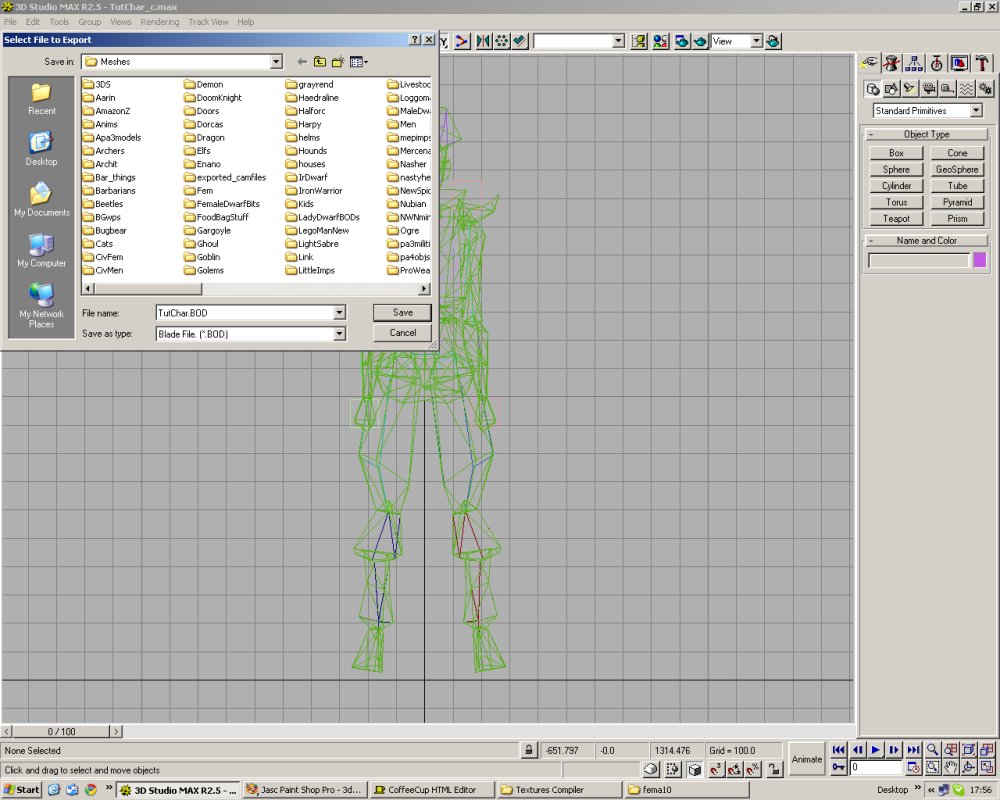Toggle Key Mode key icon
The height and width of the screenshot is (800, 1000).
click(x=838, y=767)
